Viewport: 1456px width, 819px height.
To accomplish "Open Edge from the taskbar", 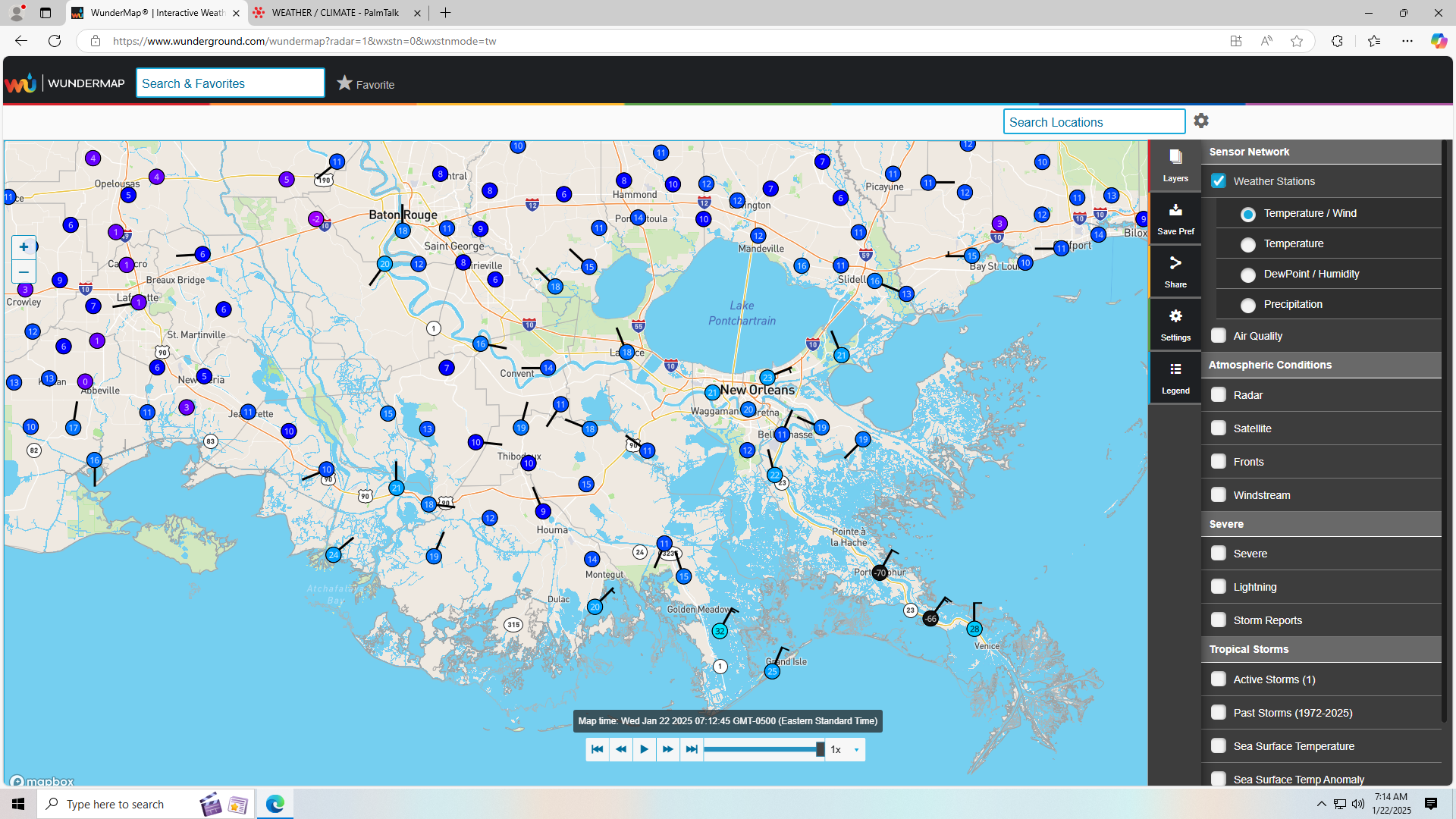I will tap(275, 804).
